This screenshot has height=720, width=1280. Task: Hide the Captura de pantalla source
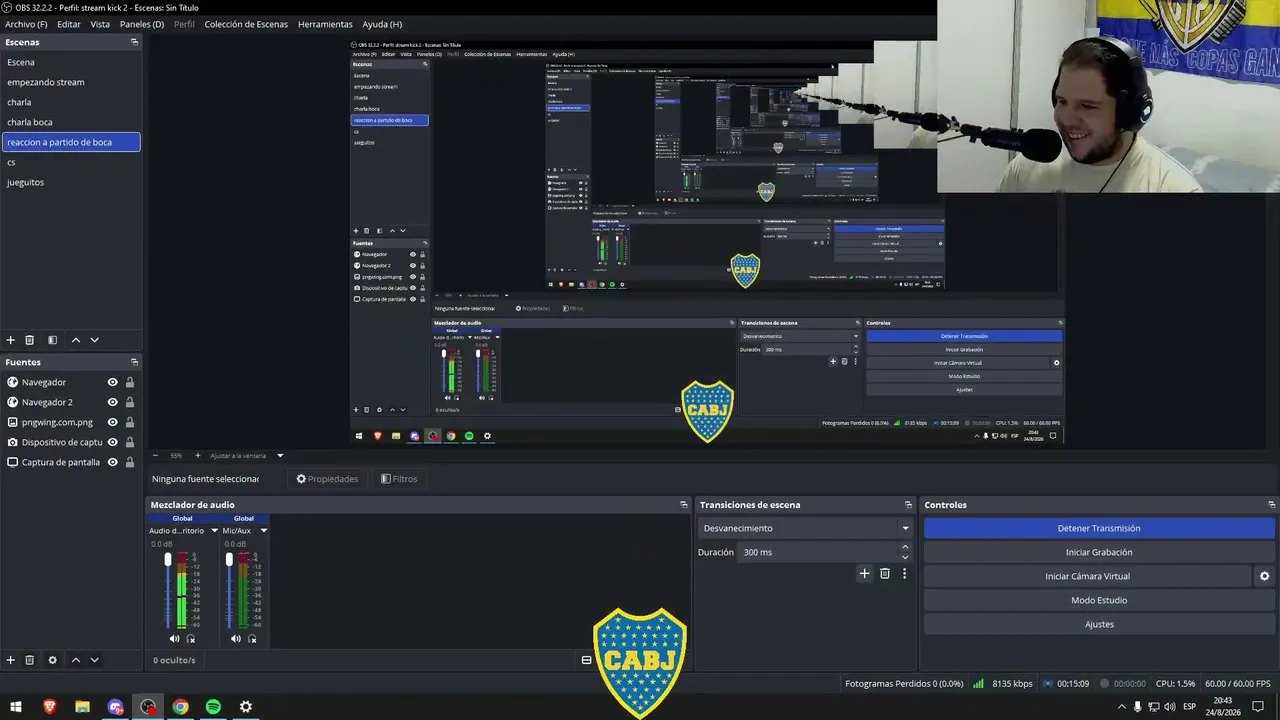113,462
